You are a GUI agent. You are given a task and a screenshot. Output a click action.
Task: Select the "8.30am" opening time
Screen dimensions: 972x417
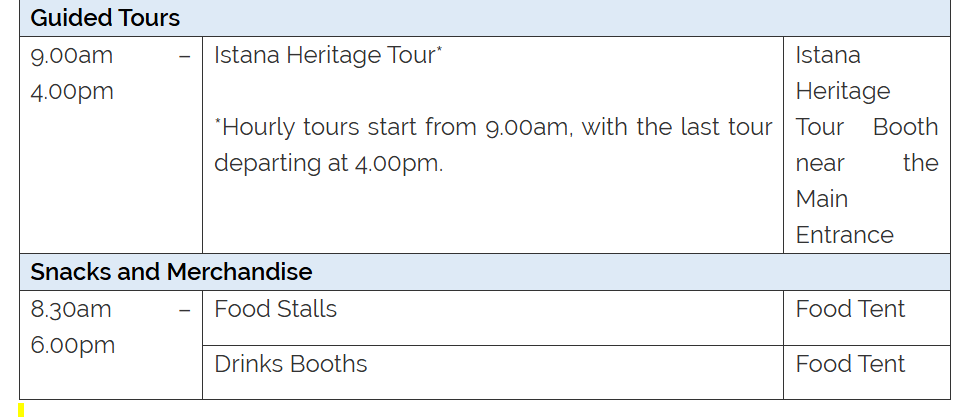point(71,309)
